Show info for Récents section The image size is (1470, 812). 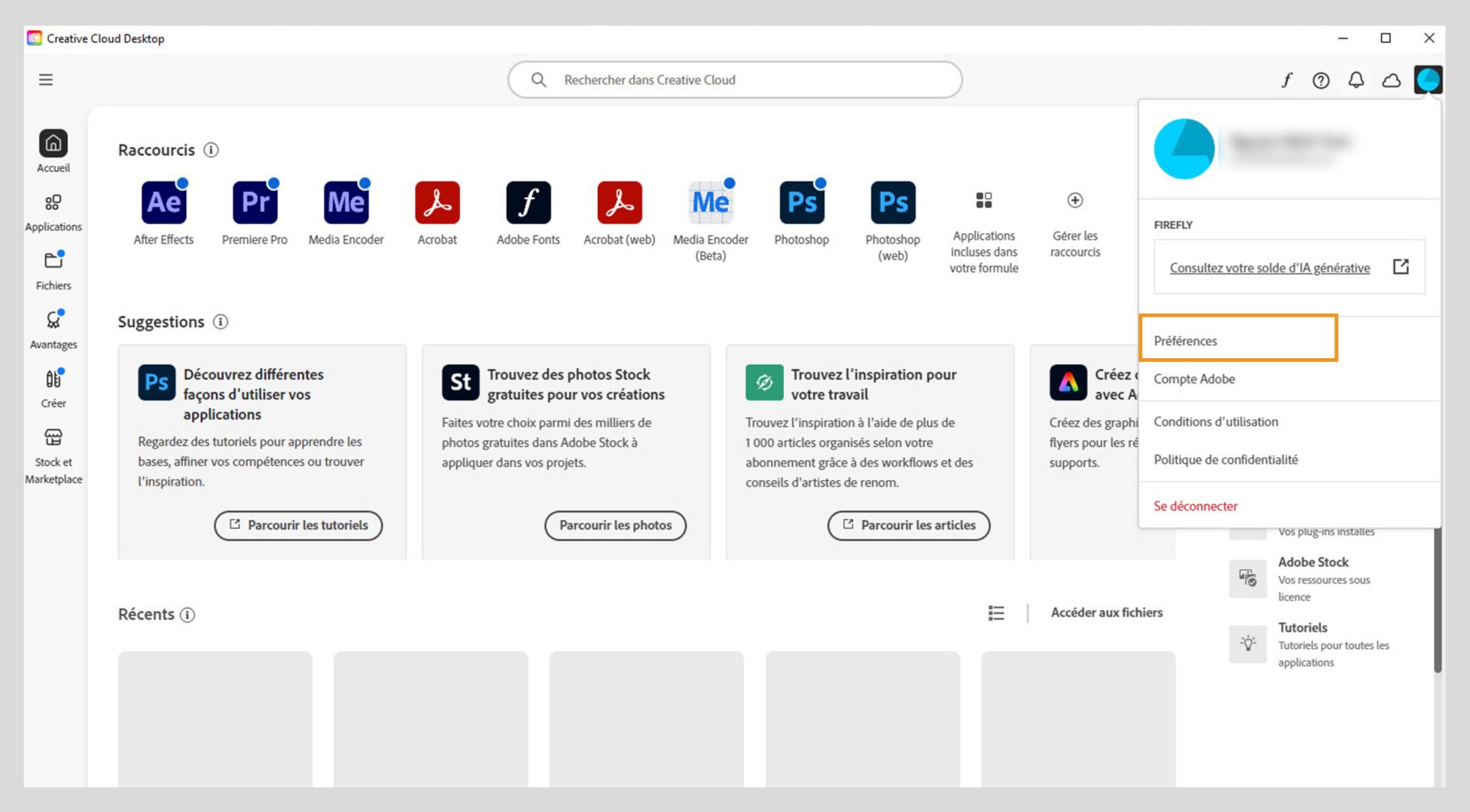pos(188,615)
